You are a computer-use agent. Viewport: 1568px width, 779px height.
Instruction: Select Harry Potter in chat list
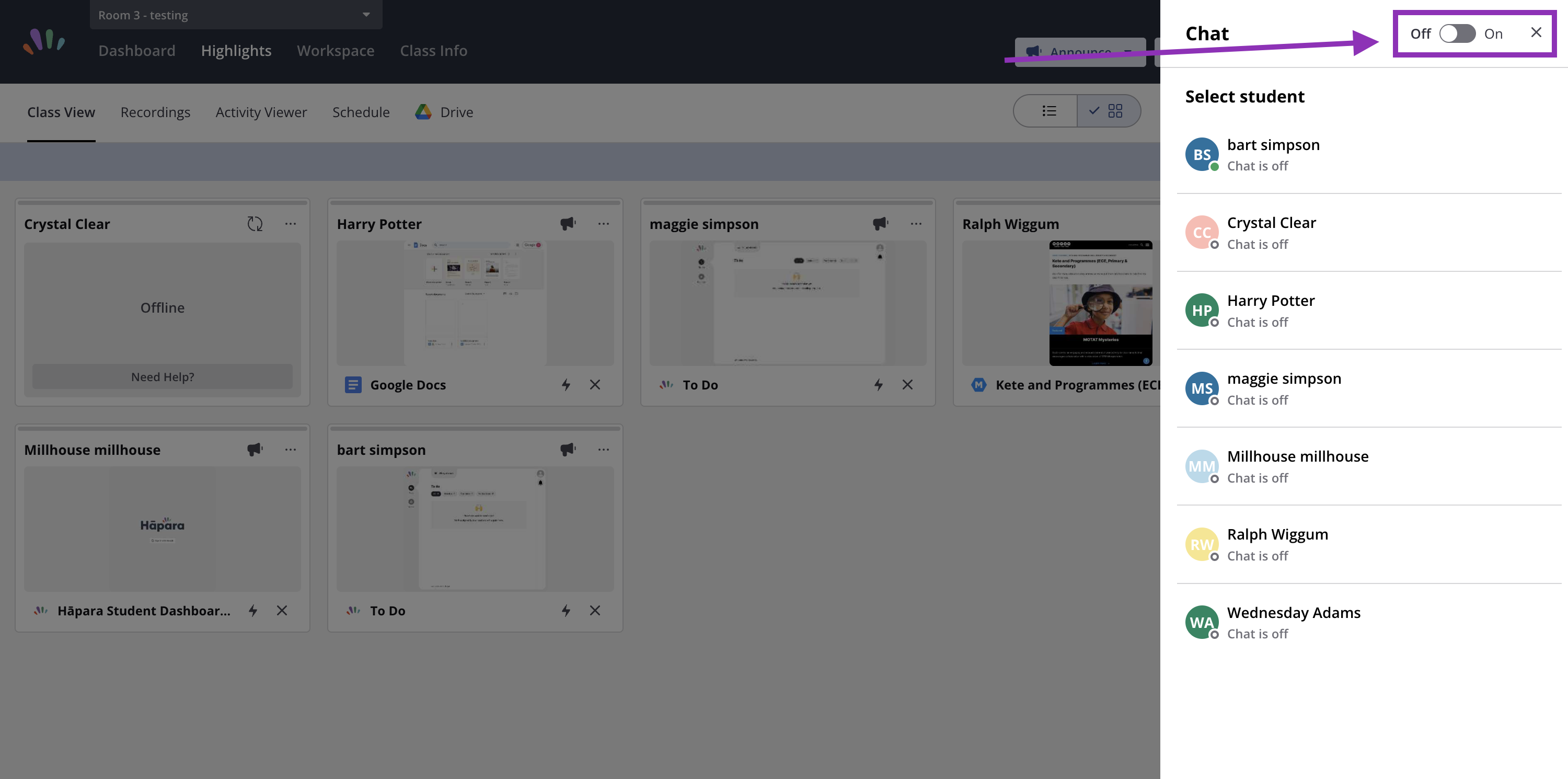pyautogui.click(x=1369, y=311)
